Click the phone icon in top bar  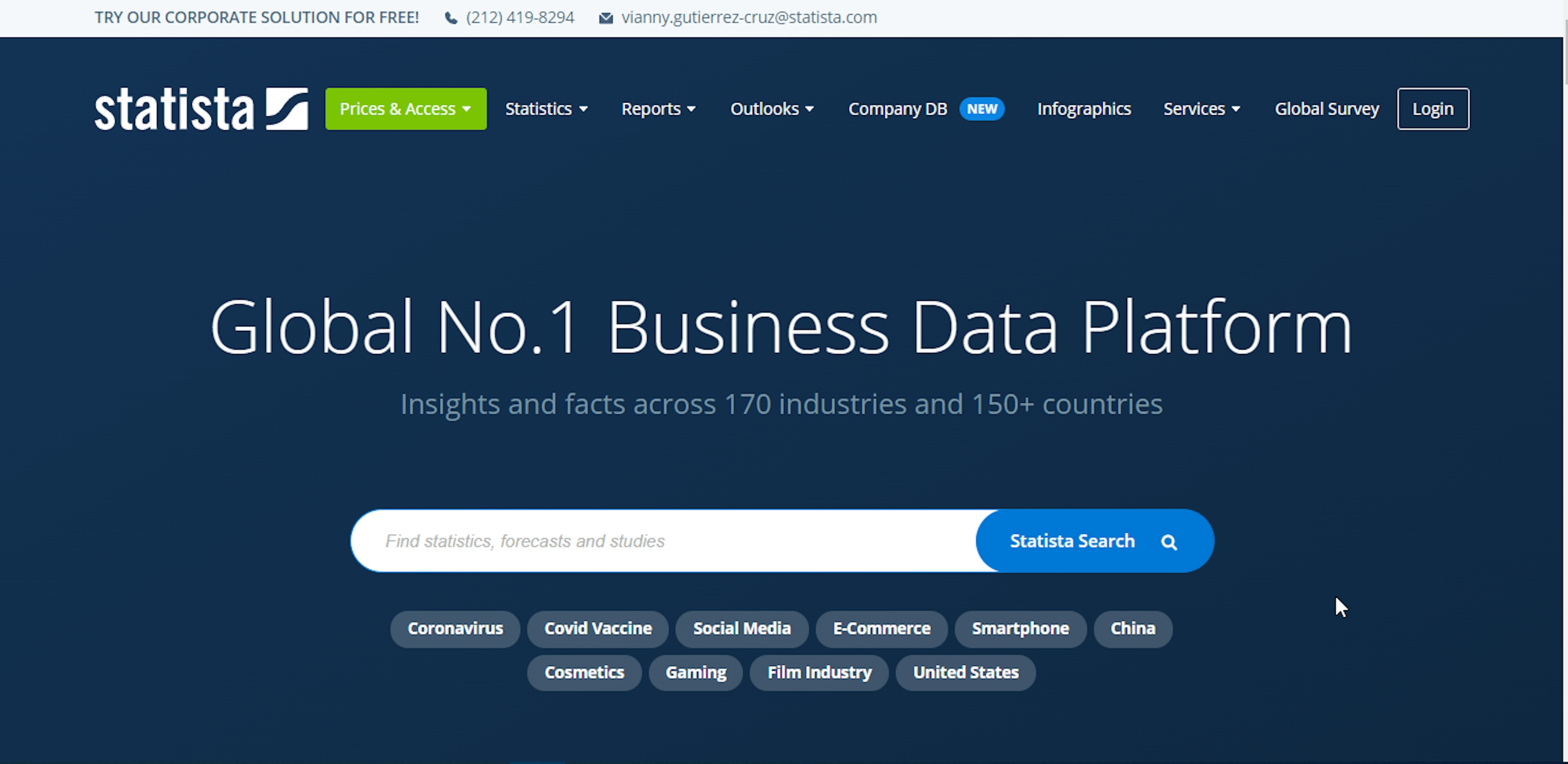point(451,18)
